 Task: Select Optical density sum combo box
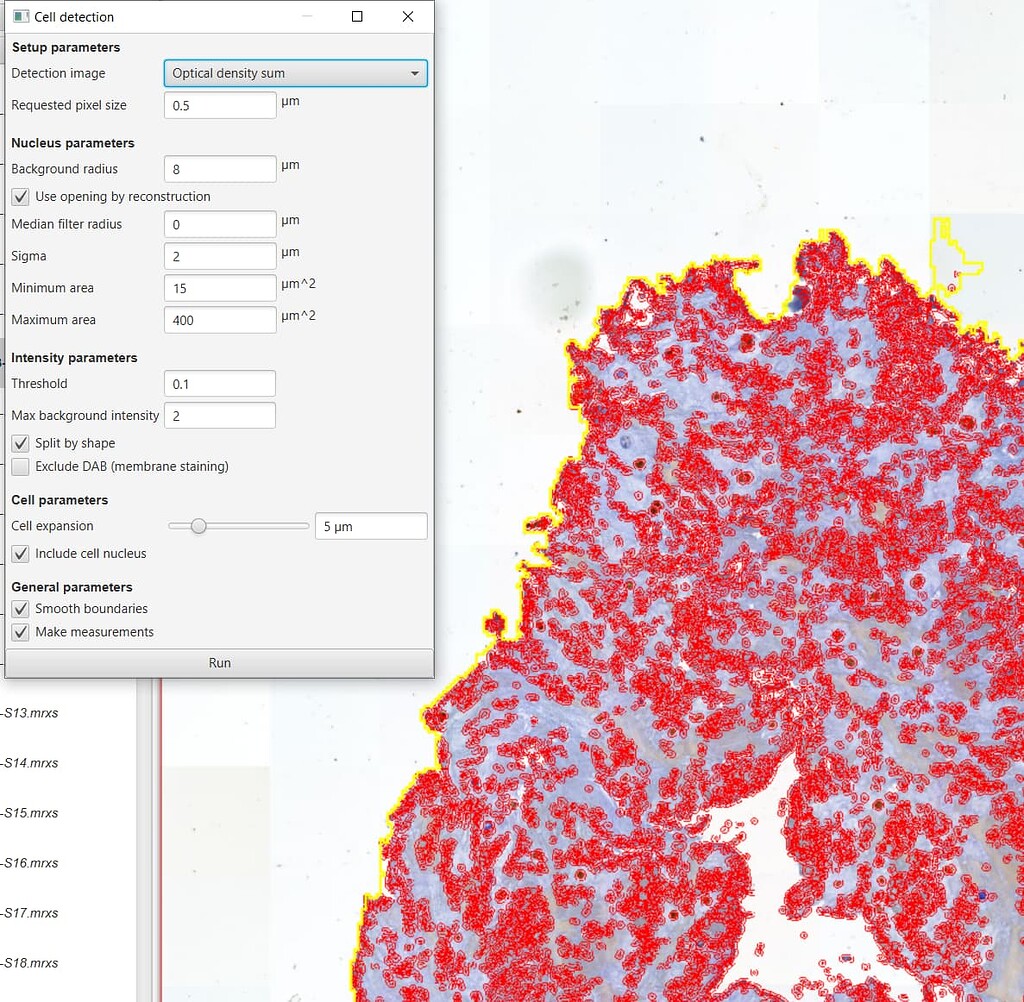295,73
